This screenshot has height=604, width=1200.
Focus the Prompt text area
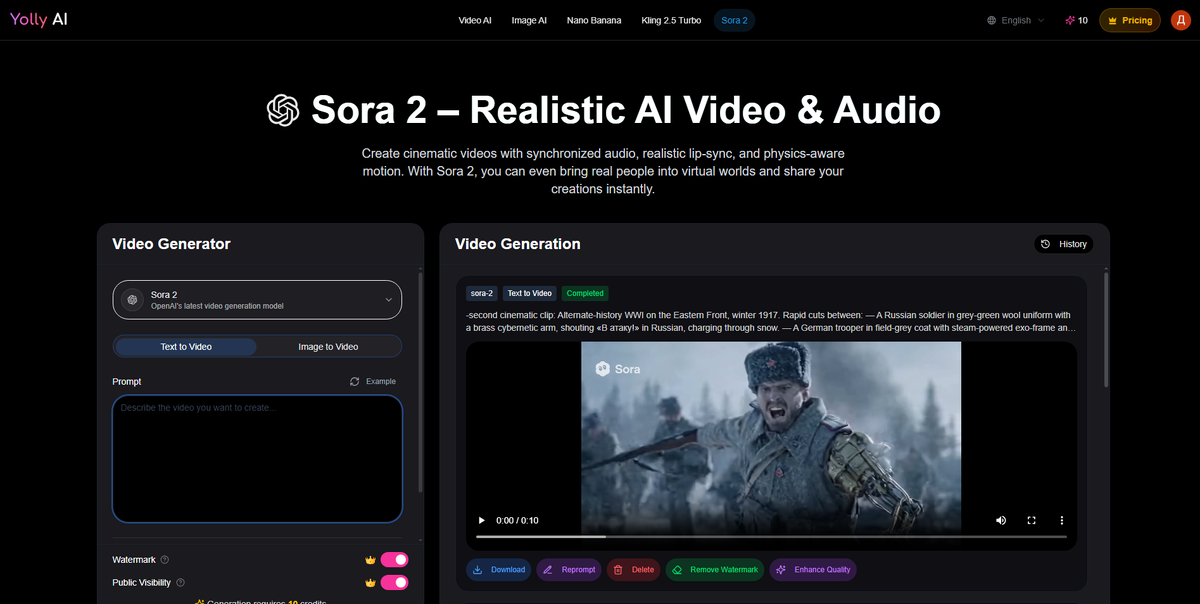[x=257, y=458]
